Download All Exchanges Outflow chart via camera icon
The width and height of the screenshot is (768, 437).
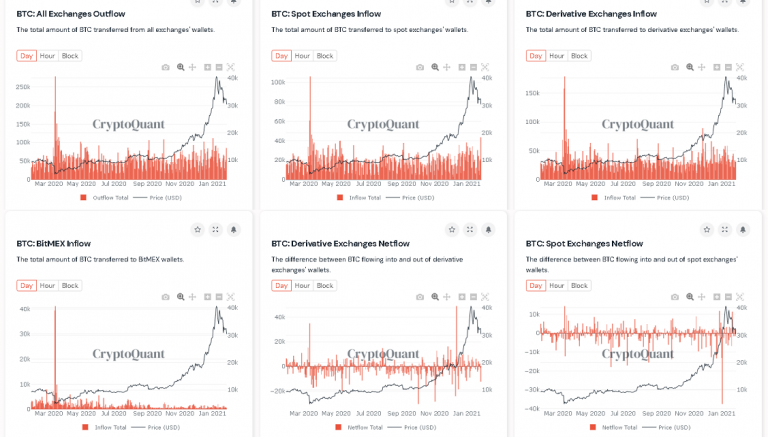(x=166, y=67)
